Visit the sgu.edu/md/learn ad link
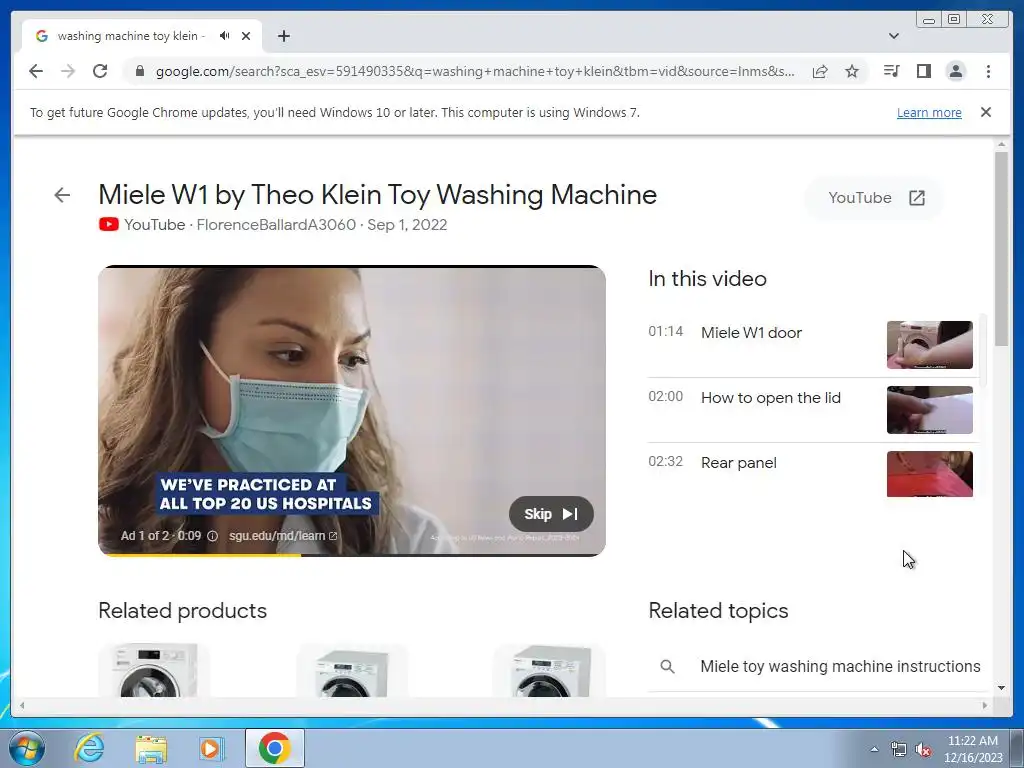The width and height of the screenshot is (1024, 768). pyautogui.click(x=283, y=536)
